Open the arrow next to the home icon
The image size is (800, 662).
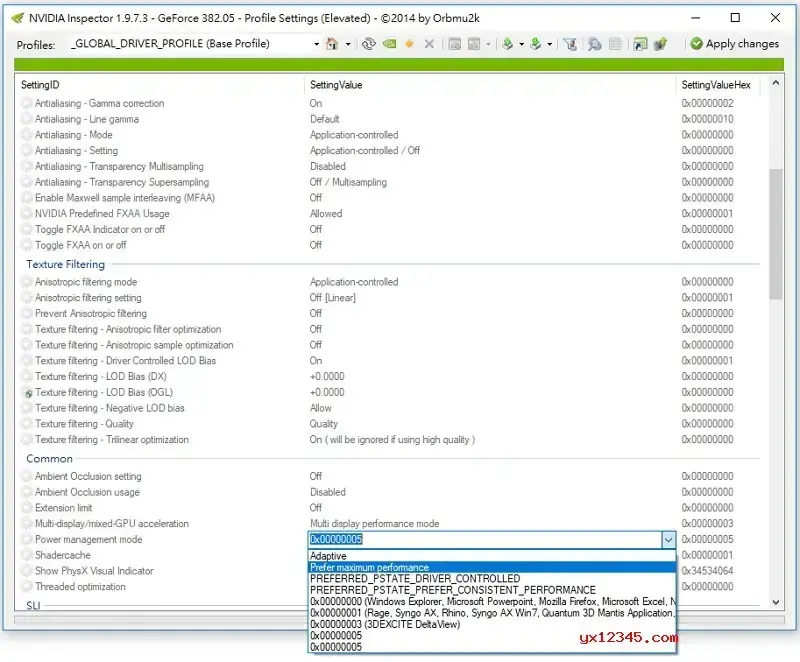tap(348, 44)
